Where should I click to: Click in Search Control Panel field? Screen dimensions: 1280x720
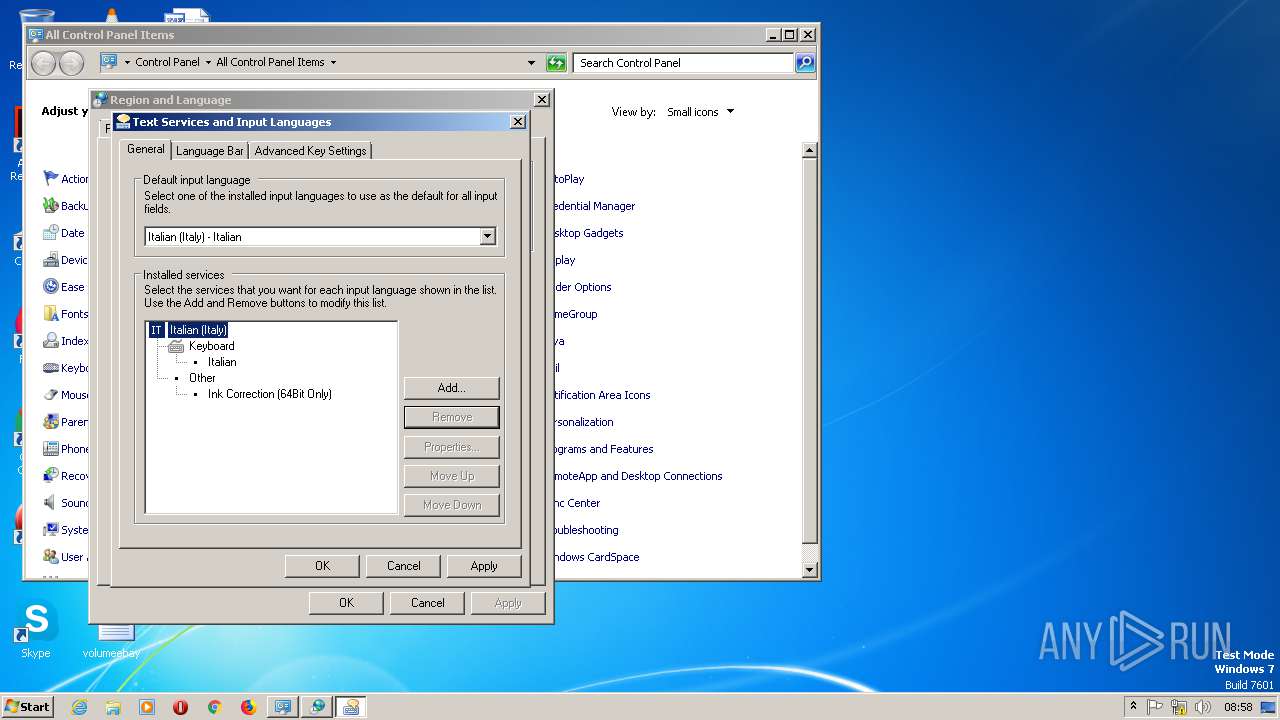tap(684, 62)
